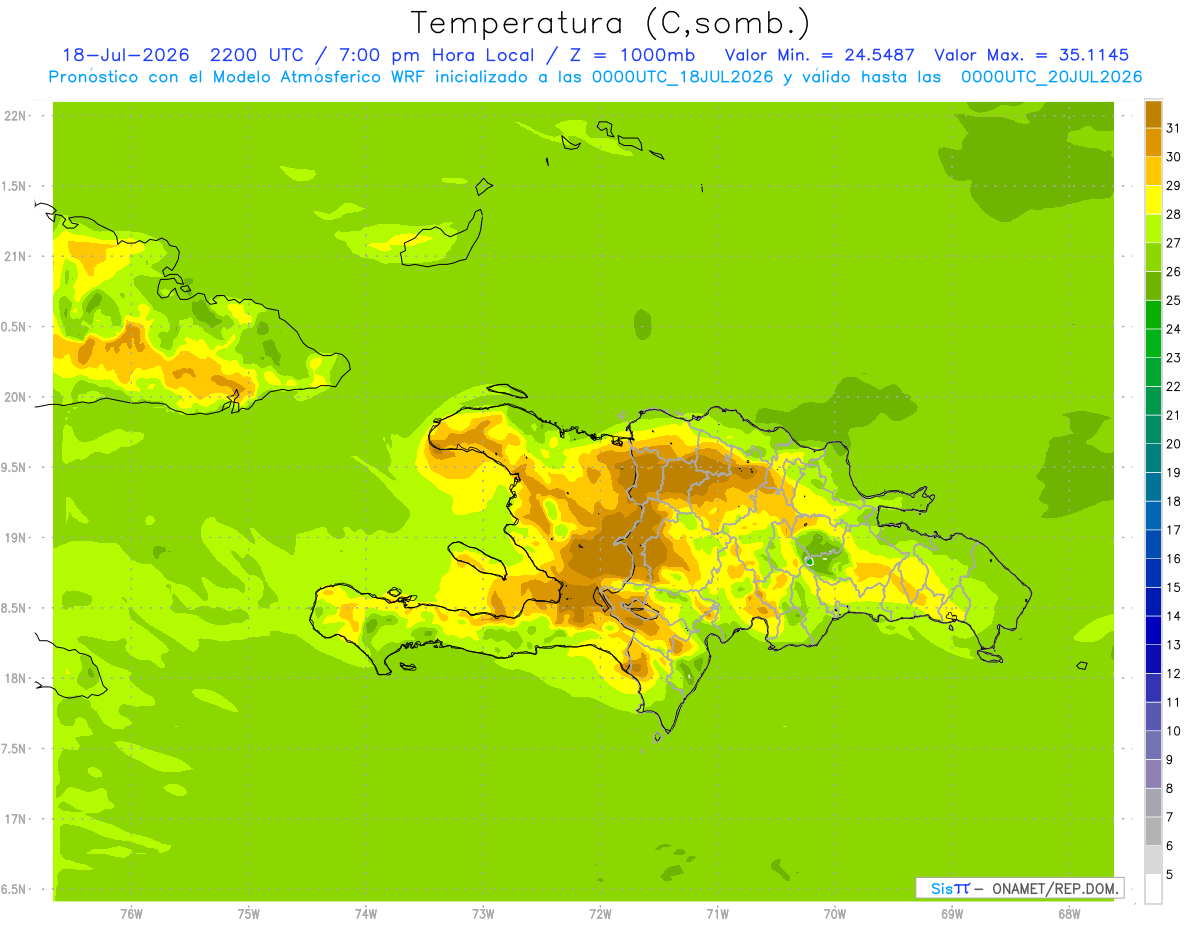1200x927 pixels.
Task: Click the title "Temperatura (C,somb.)"
Action: (x=611, y=23)
